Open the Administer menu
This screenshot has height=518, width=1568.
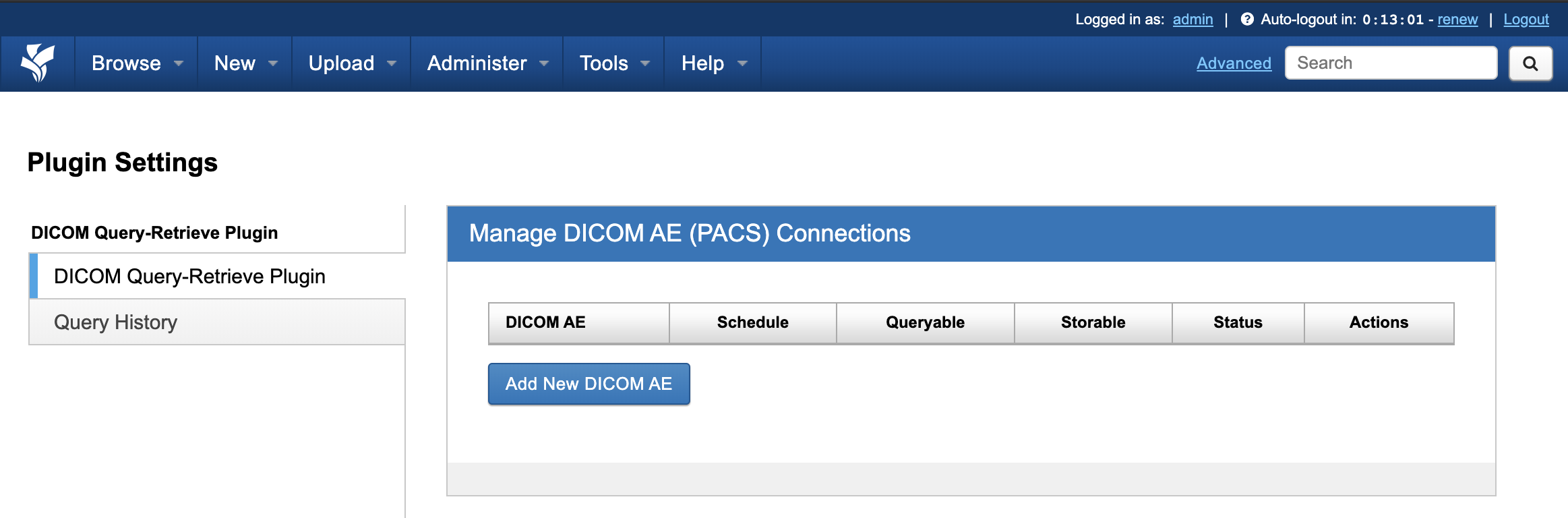487,63
